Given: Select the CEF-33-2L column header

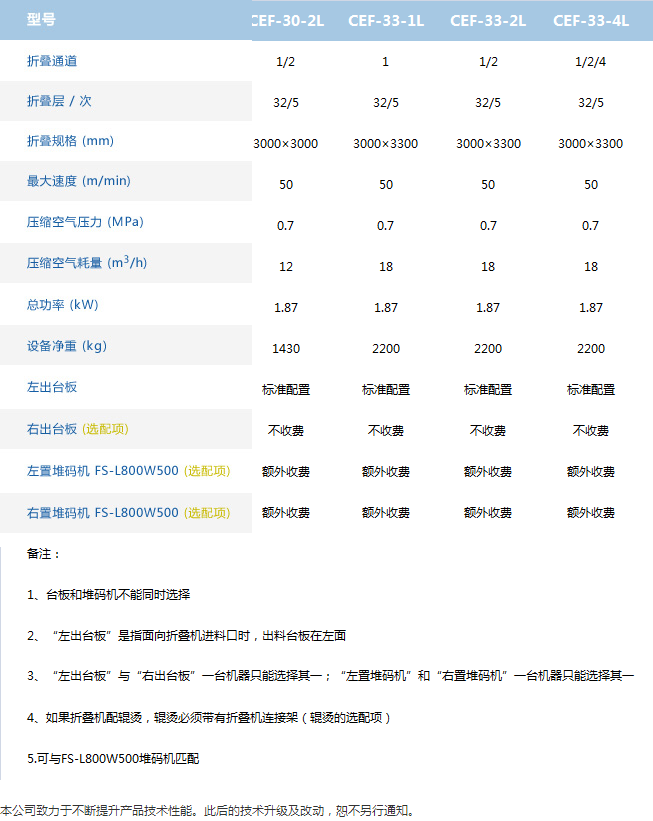Looking at the screenshot, I should point(488,20).
